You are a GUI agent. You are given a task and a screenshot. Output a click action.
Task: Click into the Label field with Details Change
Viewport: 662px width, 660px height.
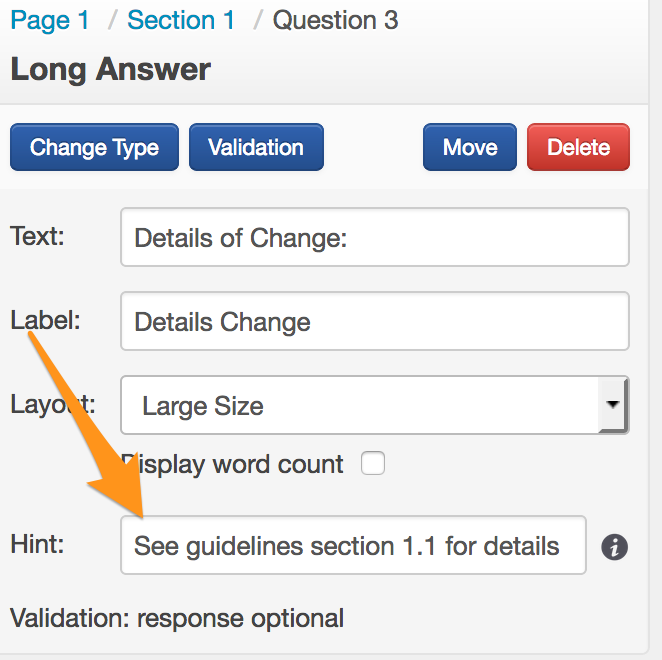pos(374,321)
